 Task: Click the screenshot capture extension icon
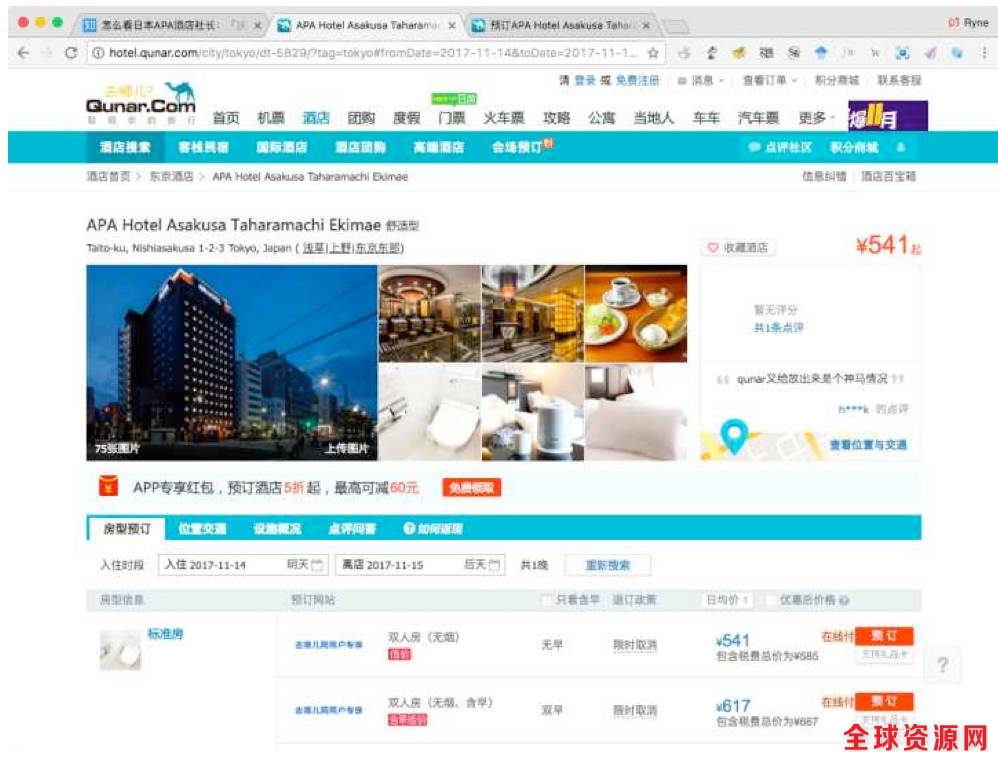click(x=903, y=53)
